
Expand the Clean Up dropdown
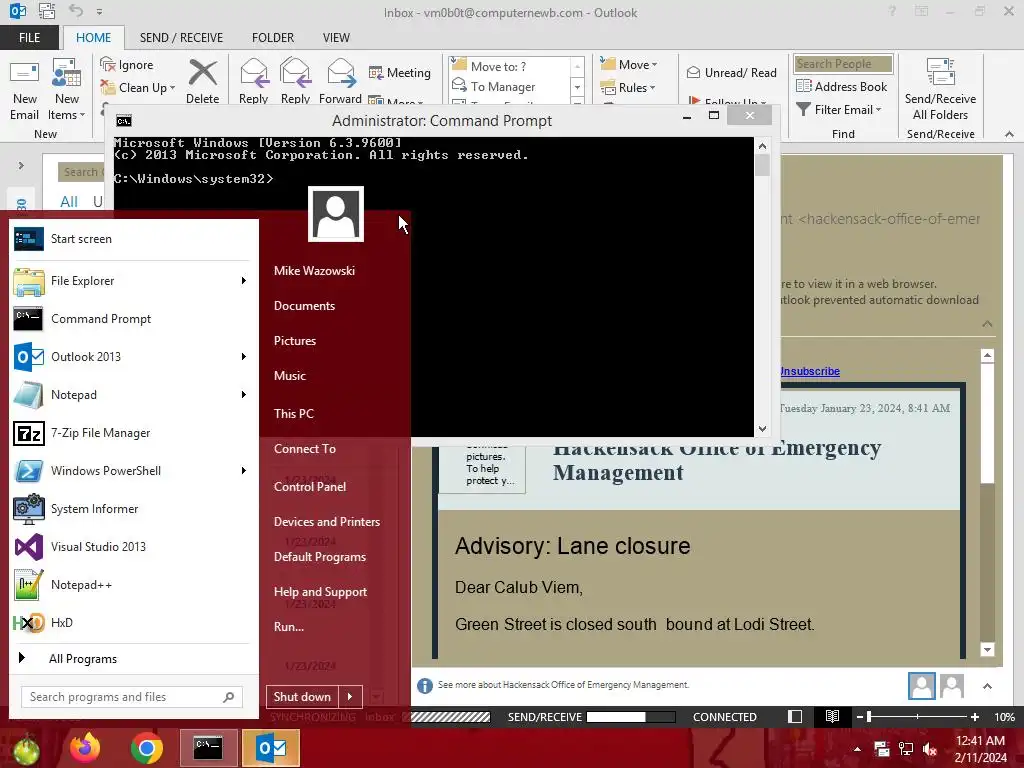[172, 88]
